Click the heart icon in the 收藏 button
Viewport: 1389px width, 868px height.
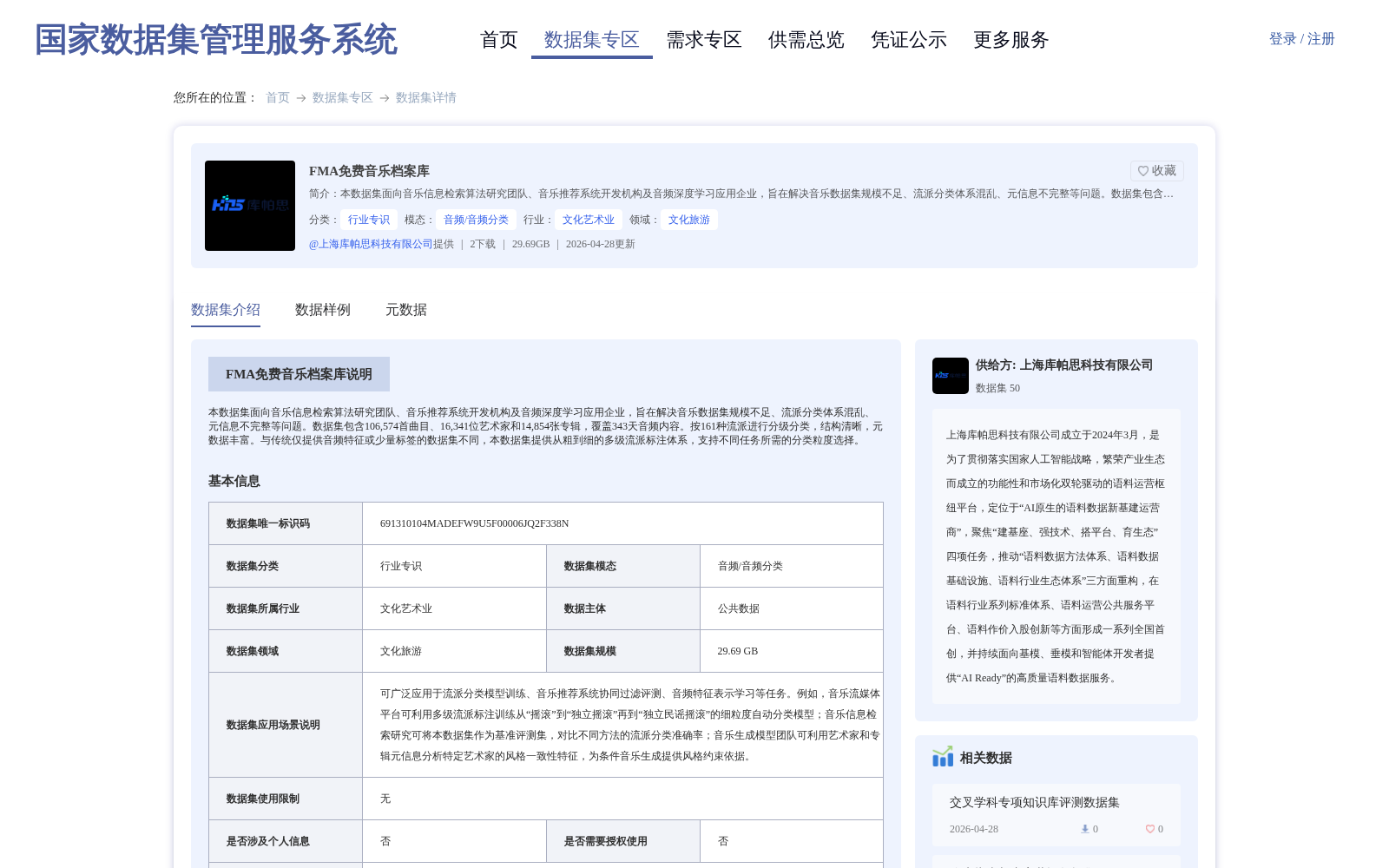point(1143,171)
